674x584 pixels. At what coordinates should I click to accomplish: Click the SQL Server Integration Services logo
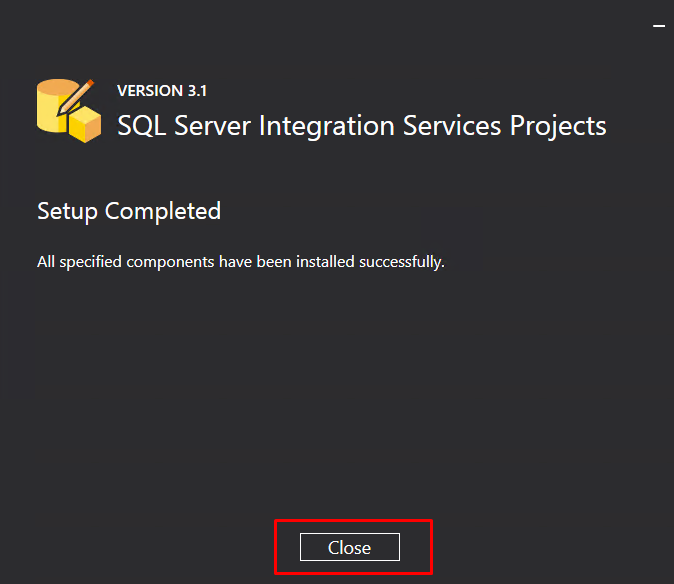click(69, 110)
